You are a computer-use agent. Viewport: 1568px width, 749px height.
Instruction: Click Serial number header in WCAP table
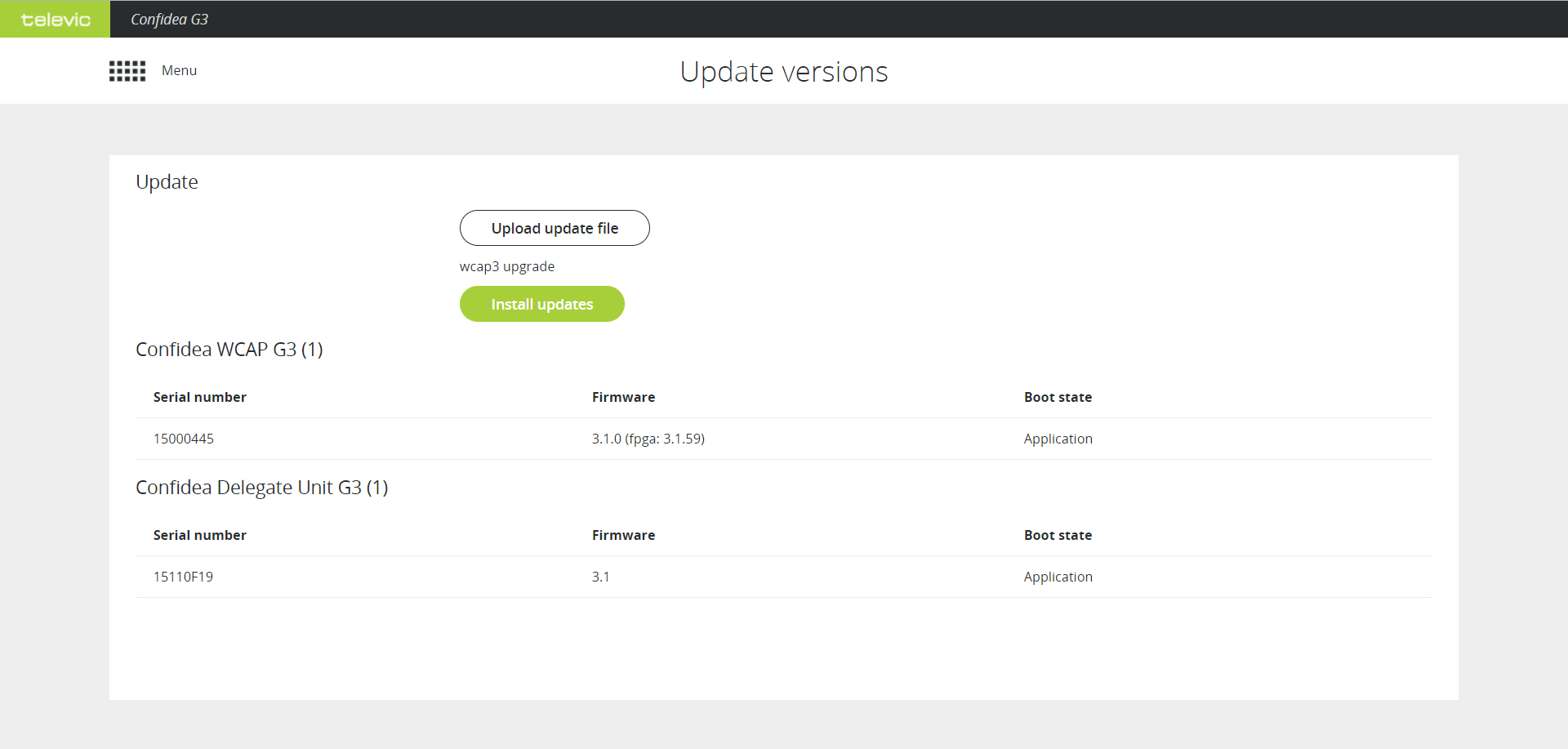(x=199, y=397)
